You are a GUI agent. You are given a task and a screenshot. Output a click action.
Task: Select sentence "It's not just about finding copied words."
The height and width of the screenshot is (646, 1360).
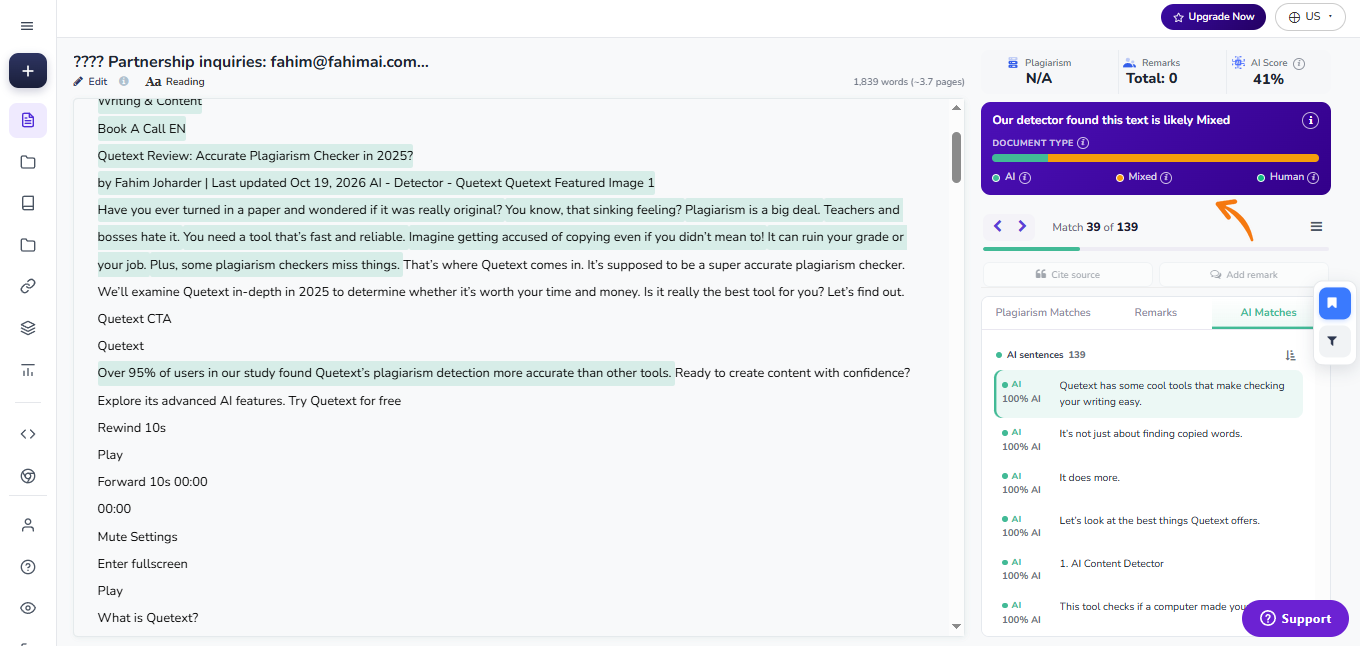(x=1149, y=434)
